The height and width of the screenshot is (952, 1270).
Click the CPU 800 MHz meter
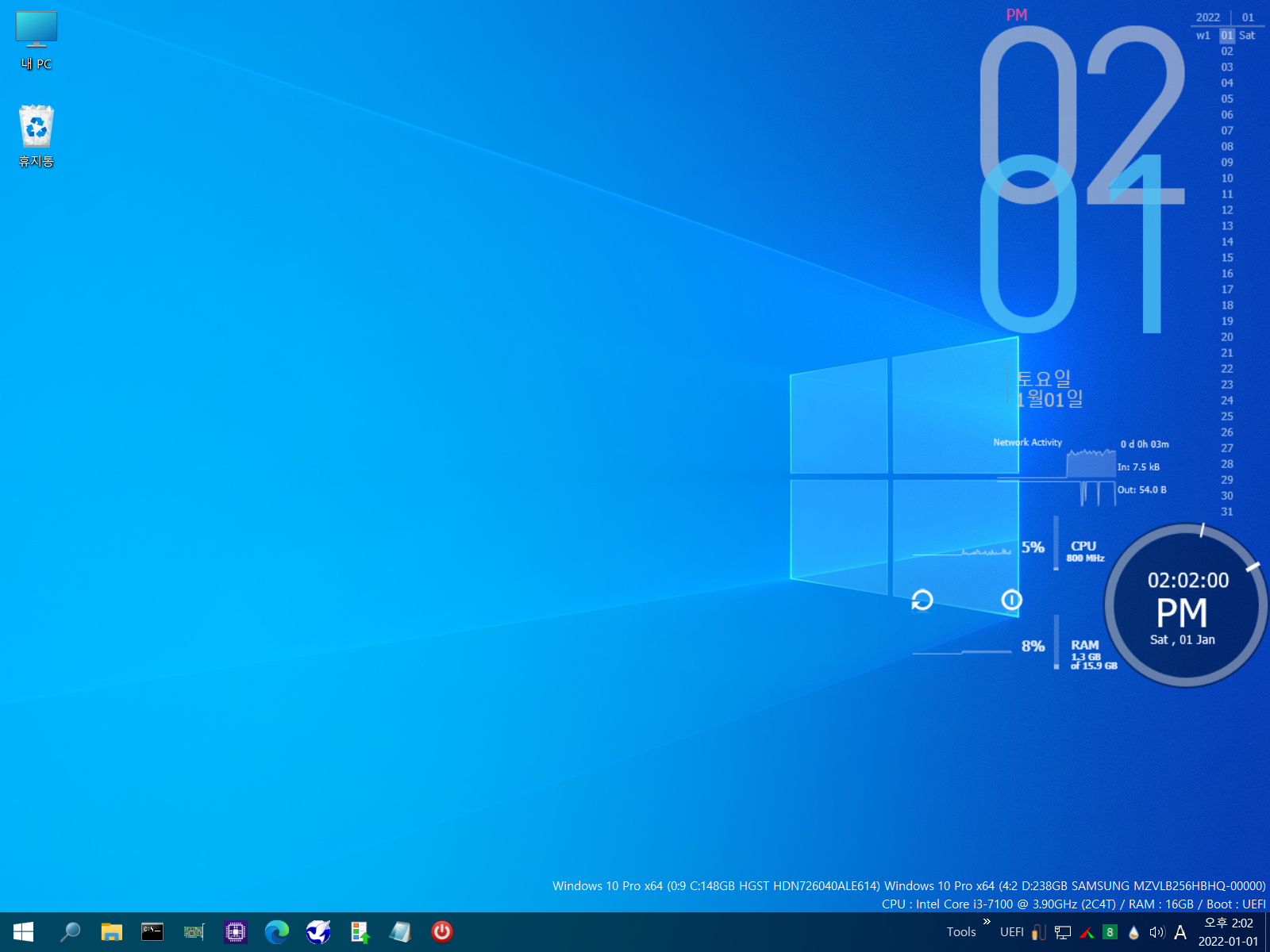click(x=1084, y=551)
